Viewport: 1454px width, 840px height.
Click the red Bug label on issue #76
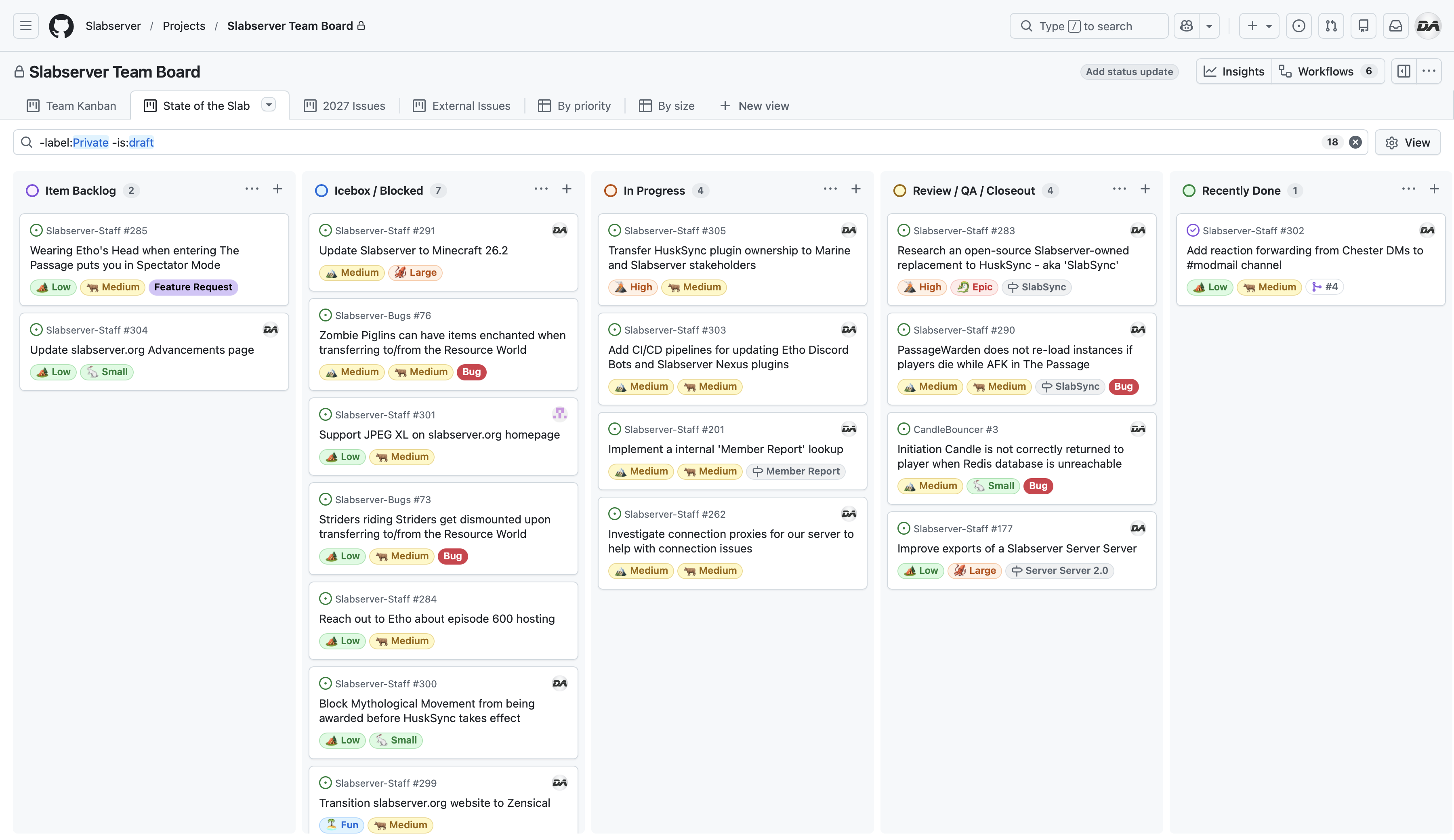tap(471, 372)
